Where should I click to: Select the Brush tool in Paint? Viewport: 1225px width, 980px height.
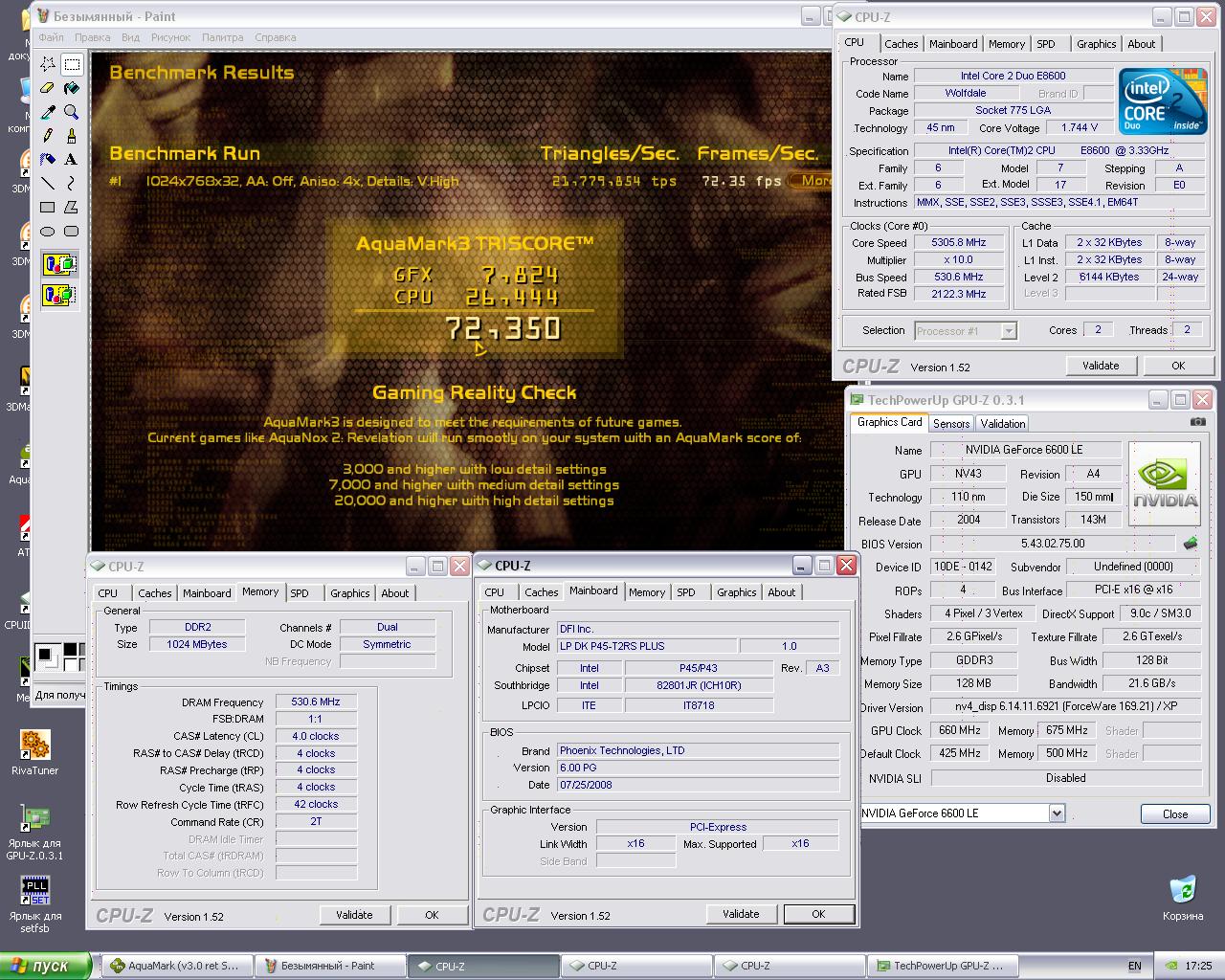(x=72, y=136)
